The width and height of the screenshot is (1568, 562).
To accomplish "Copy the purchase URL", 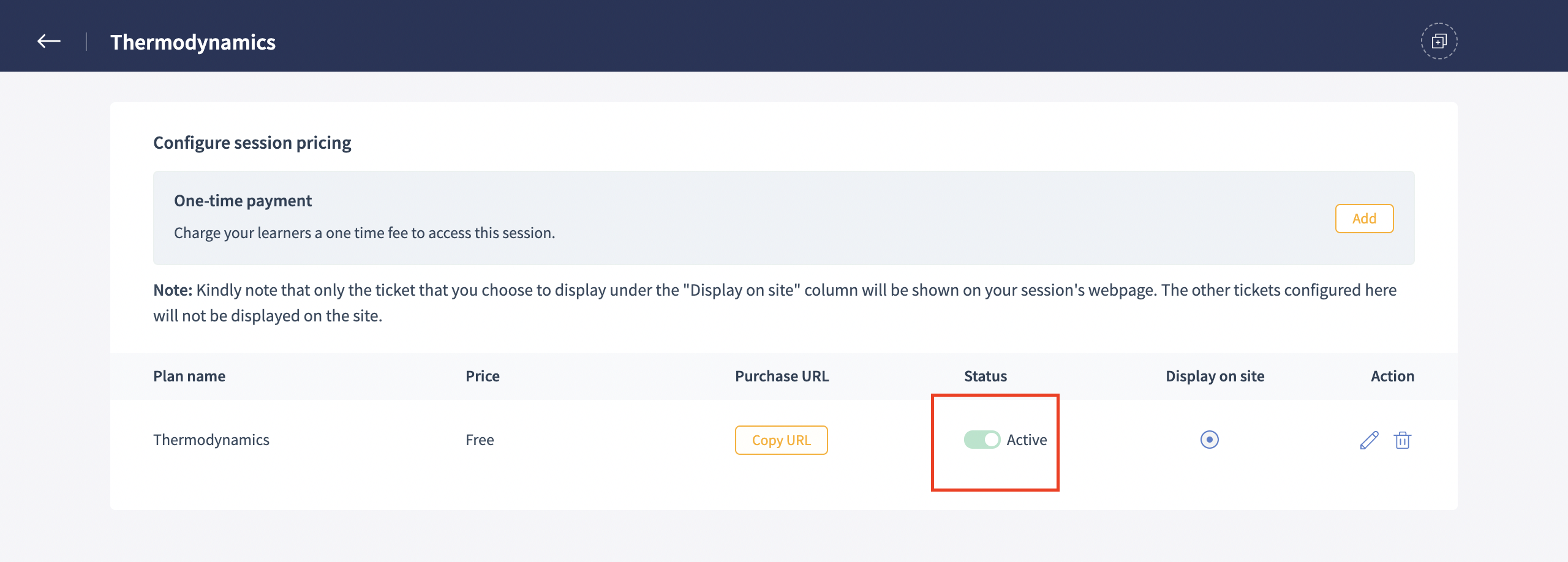I will pyautogui.click(x=781, y=440).
